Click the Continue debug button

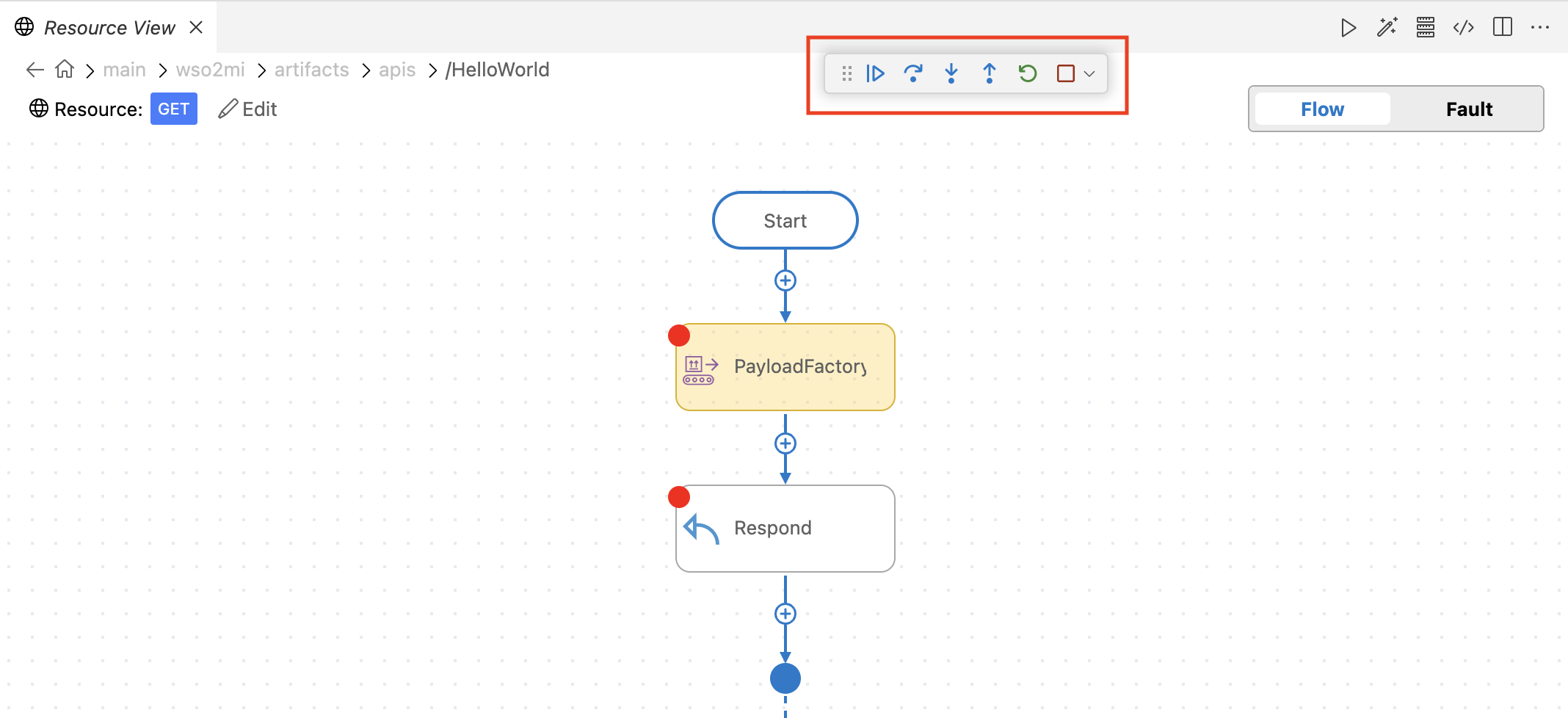(875, 73)
